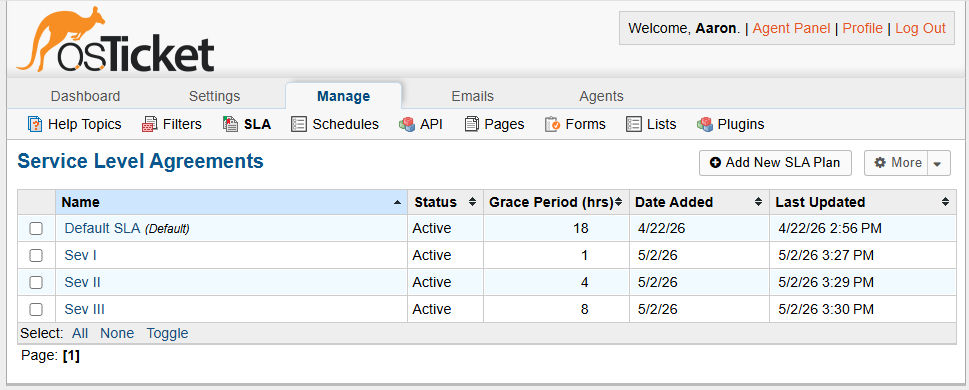This screenshot has width=969, height=390.
Task: Click the Pages document icon
Action: click(472, 124)
